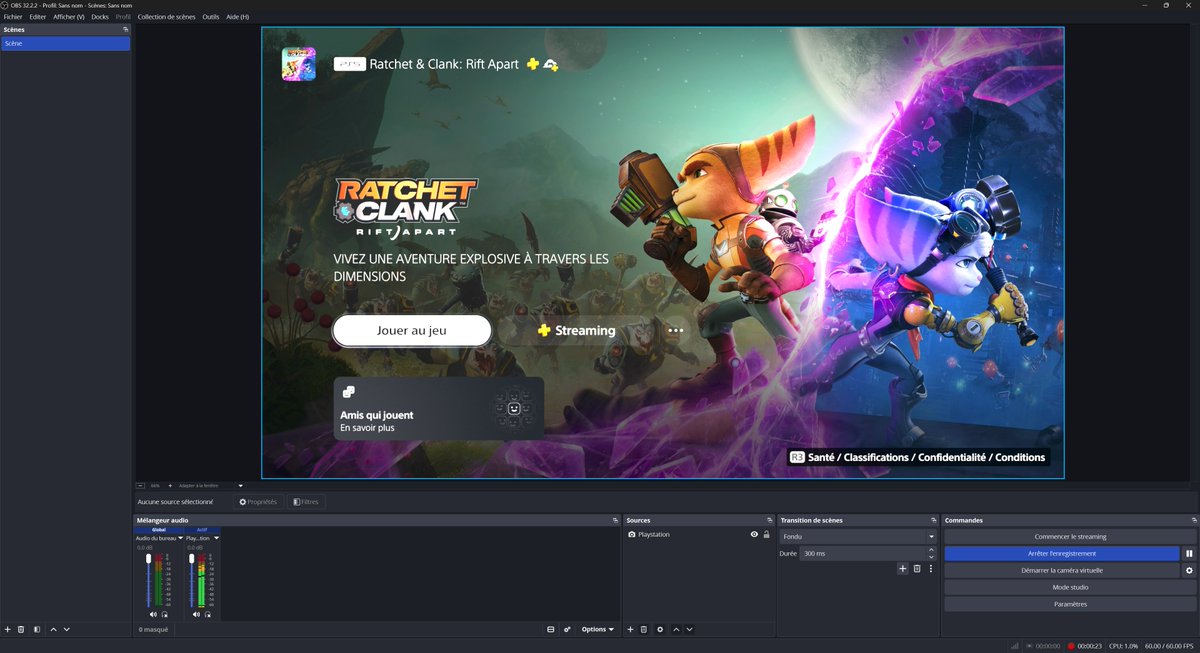Zoom in the preview with the plus icon
The image size is (1200, 653).
pyautogui.click(x=170, y=485)
